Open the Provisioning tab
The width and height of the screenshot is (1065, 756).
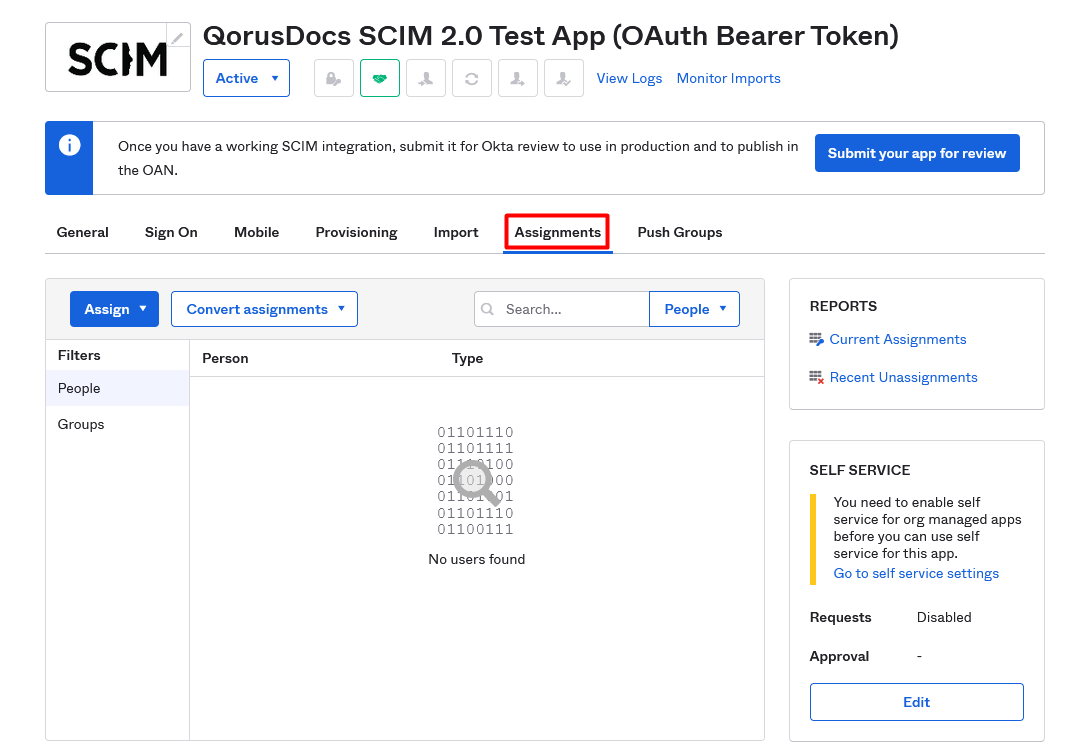[357, 232]
